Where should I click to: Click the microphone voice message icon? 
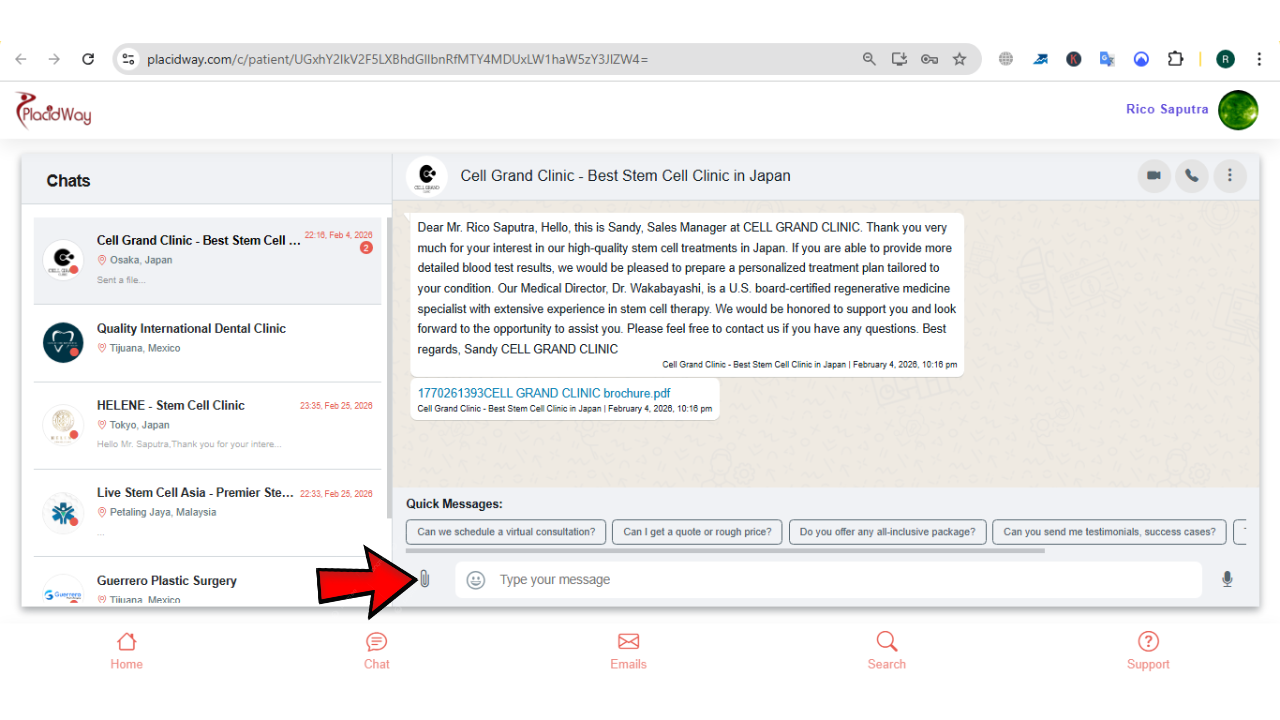coord(1227,579)
